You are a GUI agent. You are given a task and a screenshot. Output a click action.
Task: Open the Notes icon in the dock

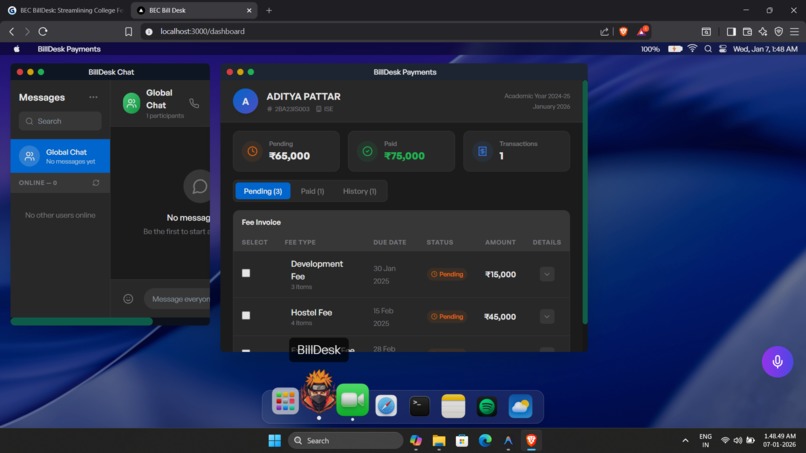(453, 406)
